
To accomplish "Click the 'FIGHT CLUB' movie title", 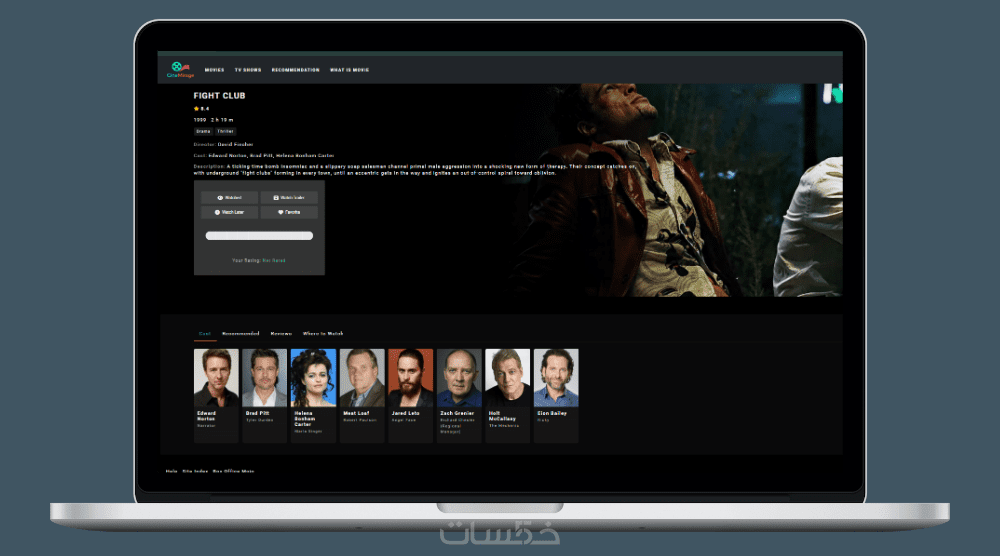I will tap(219, 96).
